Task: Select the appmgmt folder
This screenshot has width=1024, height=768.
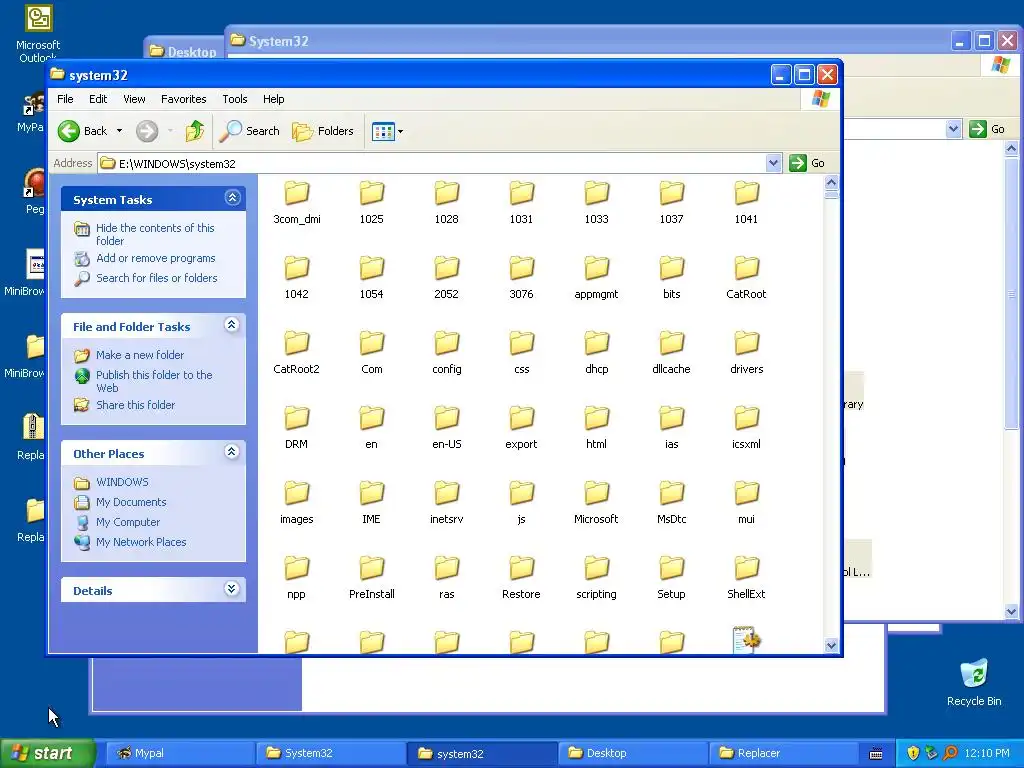Action: click(596, 278)
